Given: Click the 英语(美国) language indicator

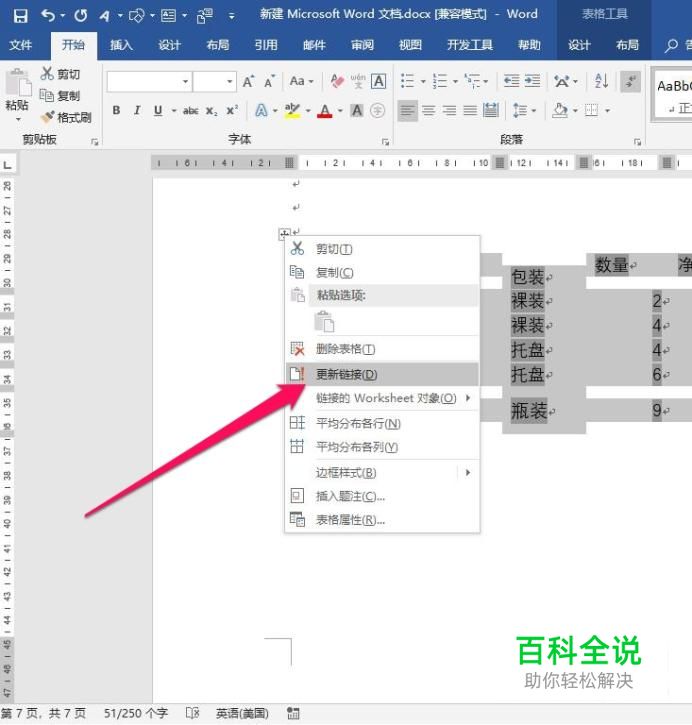Looking at the screenshot, I should (x=242, y=713).
